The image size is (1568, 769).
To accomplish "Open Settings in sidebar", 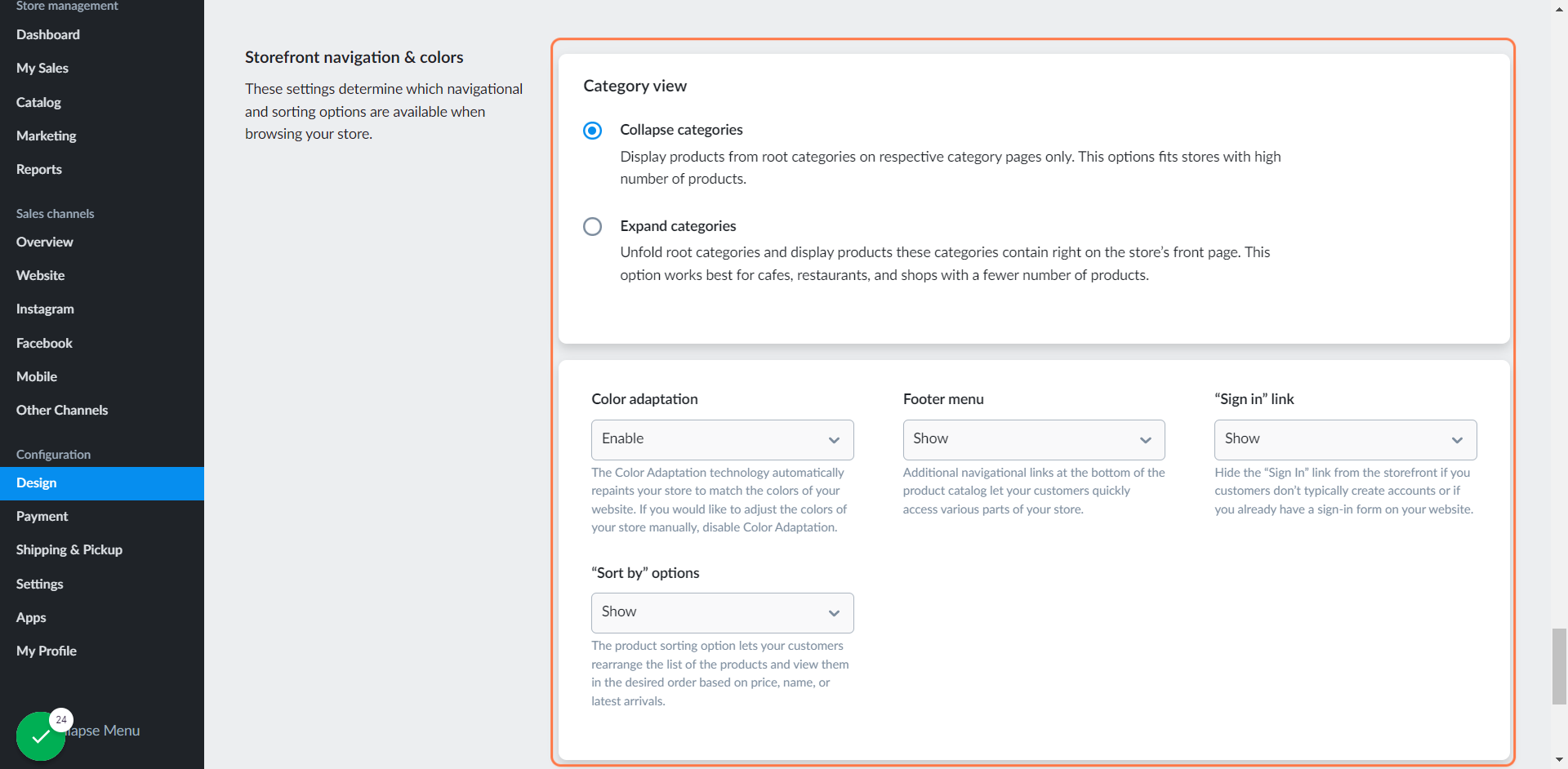I will [x=39, y=584].
